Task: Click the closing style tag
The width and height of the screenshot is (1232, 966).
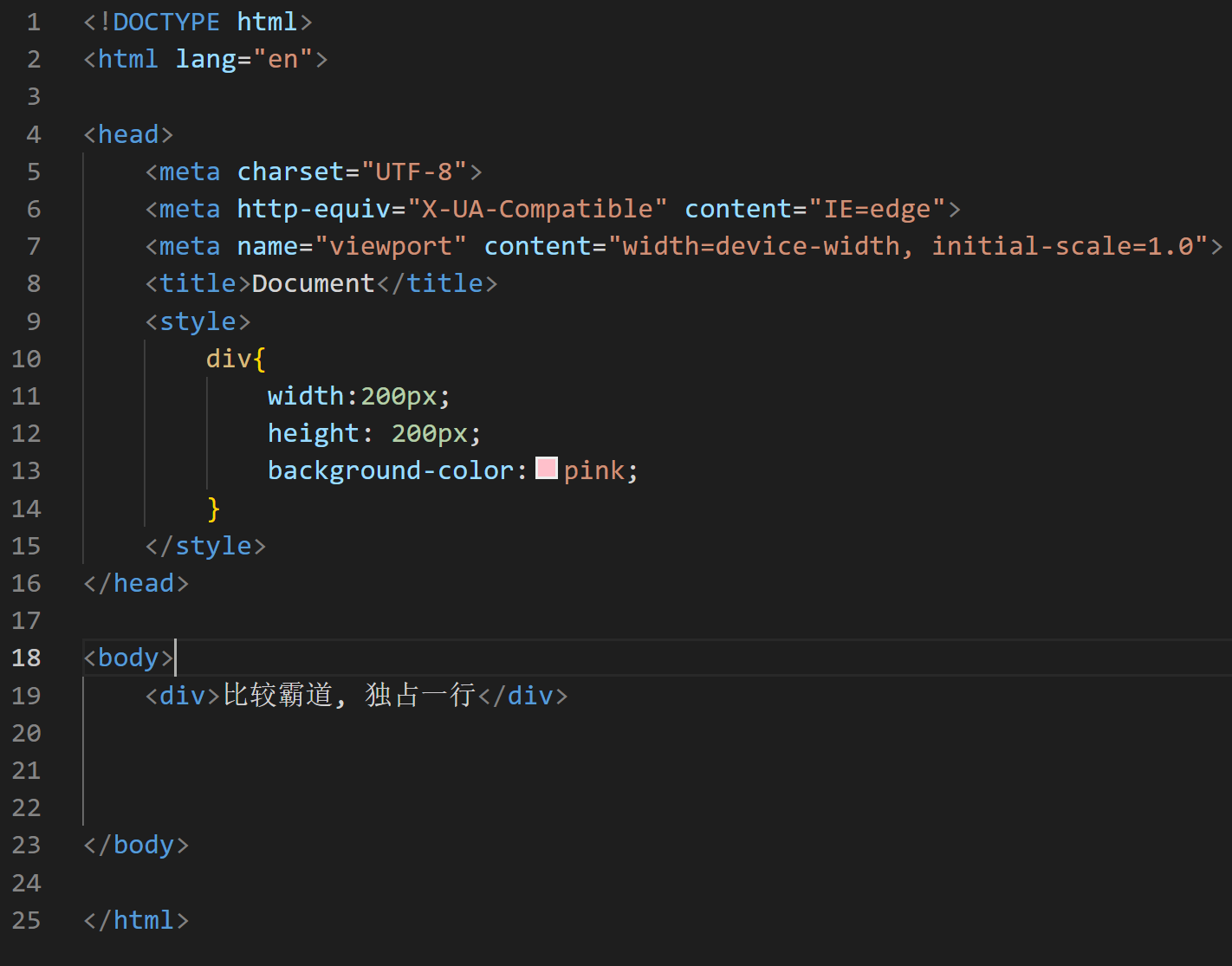Action: 205,546
